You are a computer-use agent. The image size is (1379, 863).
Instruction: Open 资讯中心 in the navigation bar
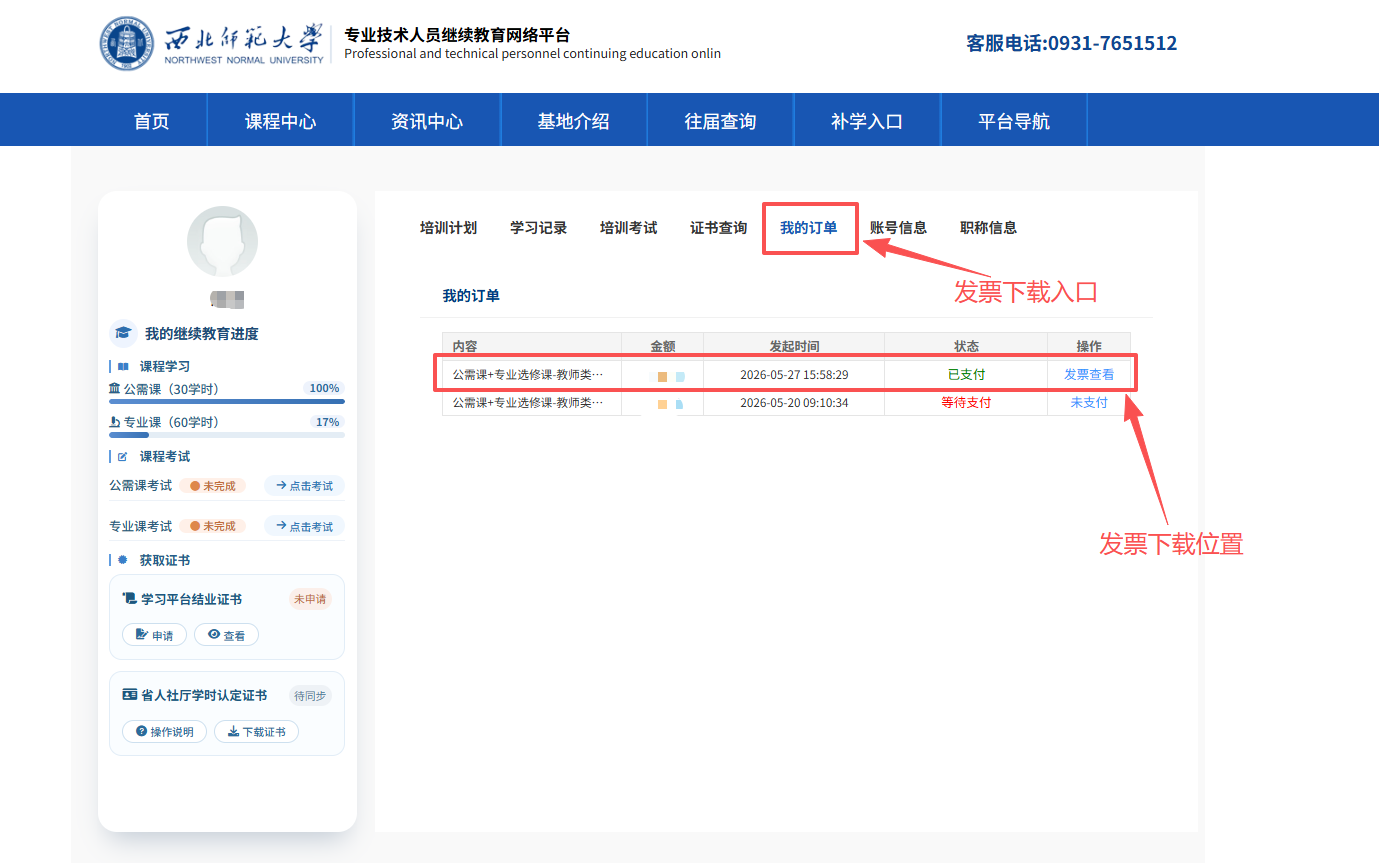[x=427, y=120]
